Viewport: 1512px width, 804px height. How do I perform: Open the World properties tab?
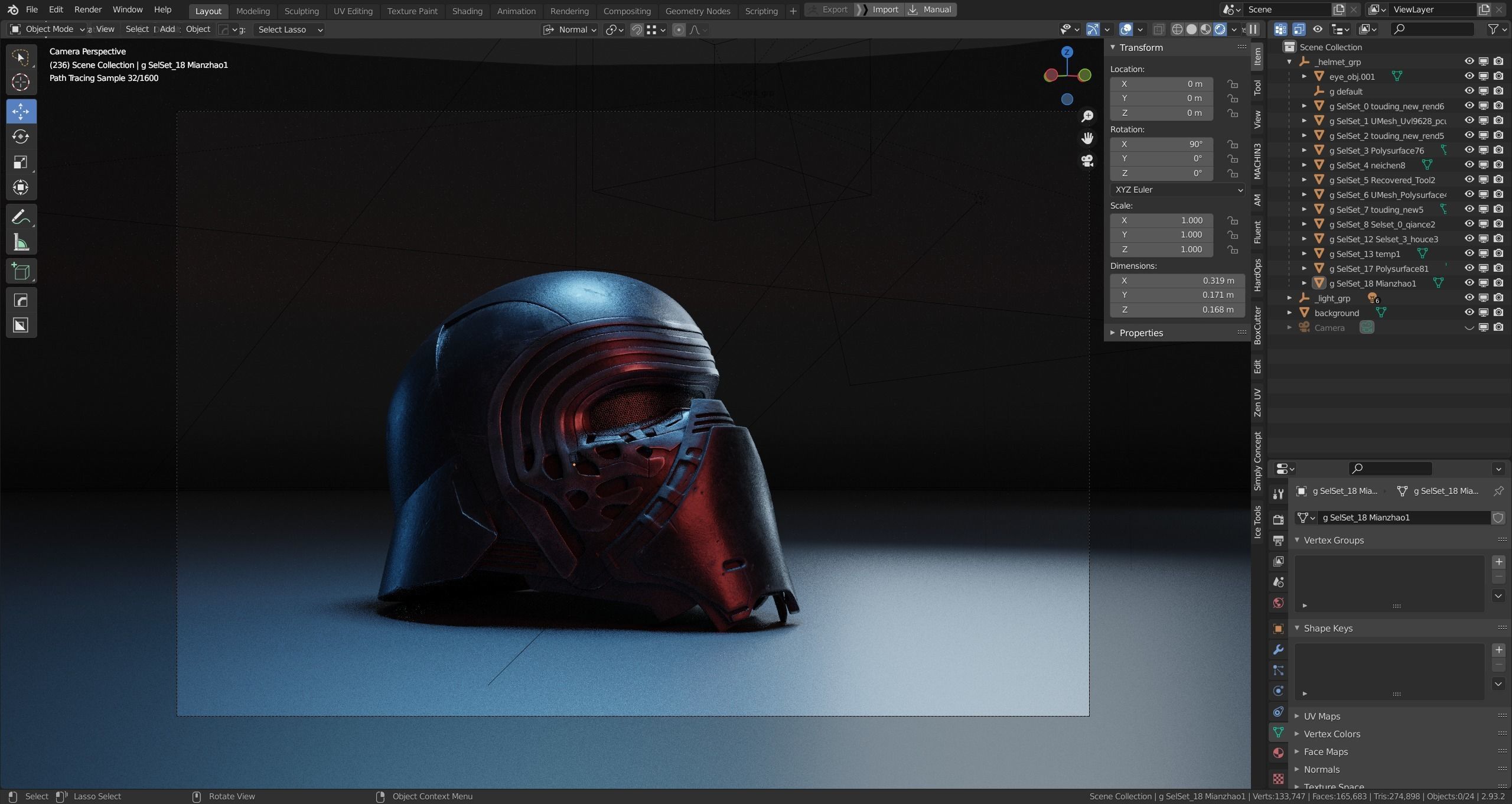[x=1278, y=603]
